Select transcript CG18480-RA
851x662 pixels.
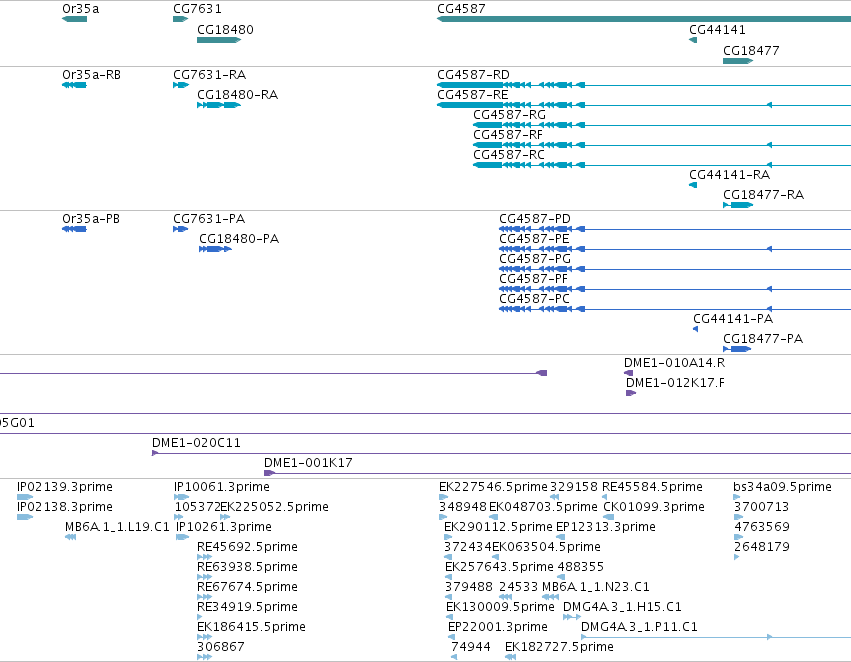click(x=219, y=105)
